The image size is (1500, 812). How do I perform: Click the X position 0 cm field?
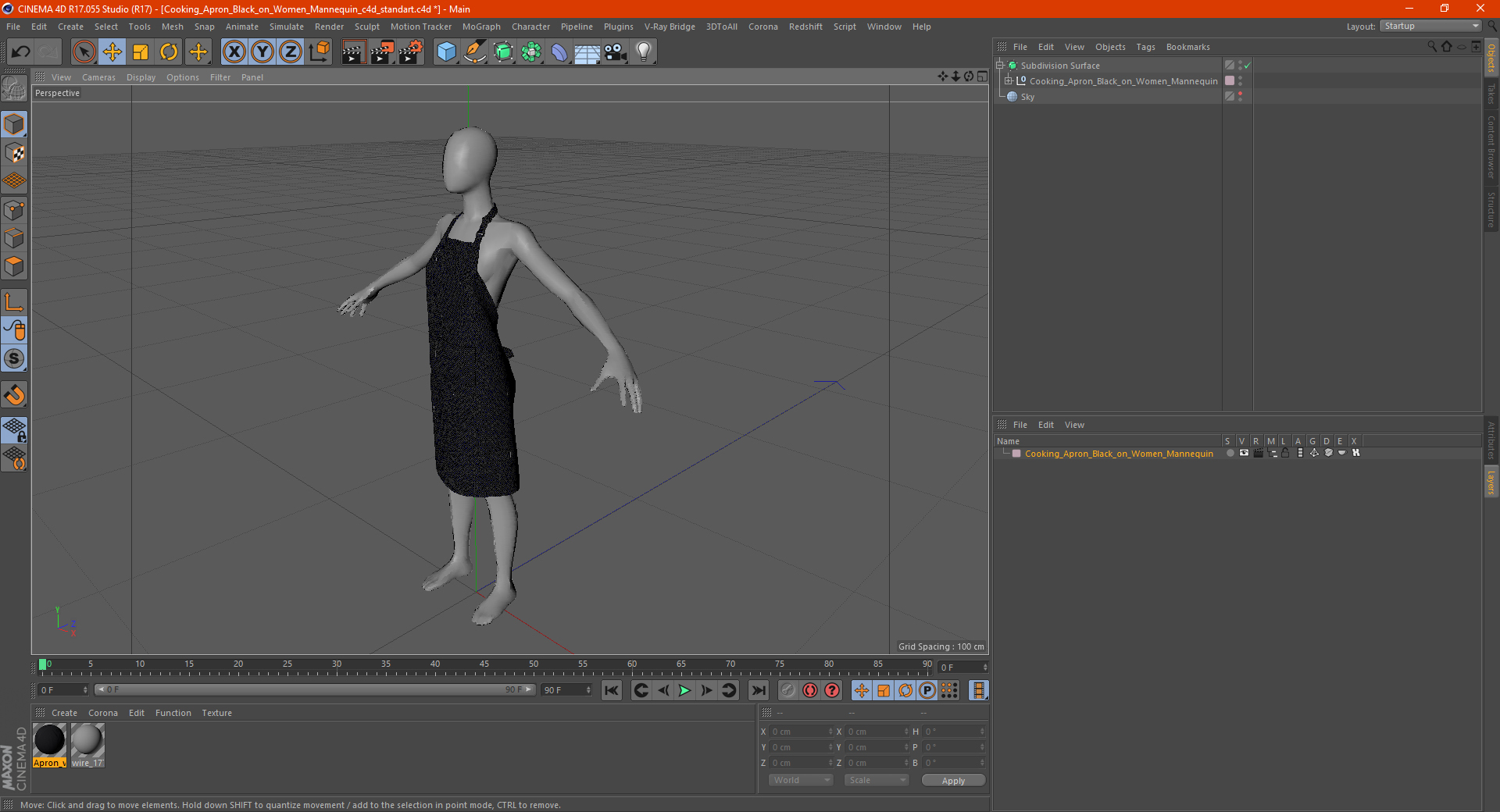802,732
